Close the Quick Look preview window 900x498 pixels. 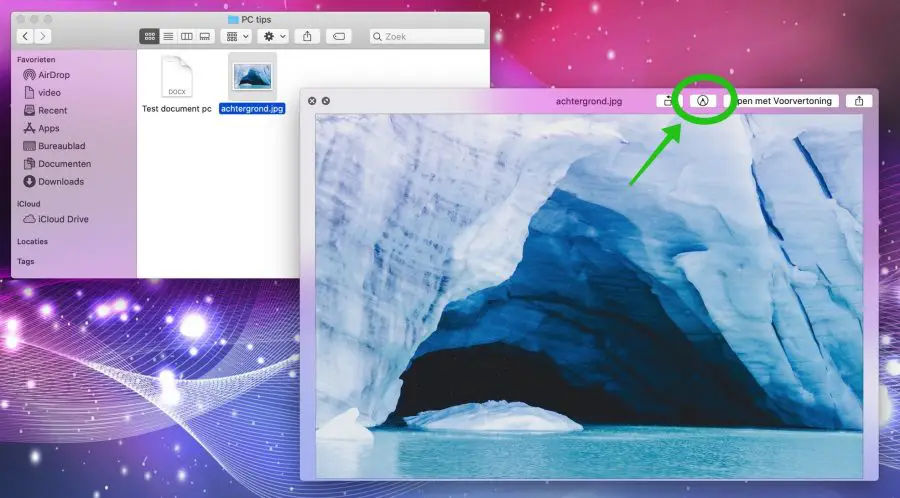point(312,101)
